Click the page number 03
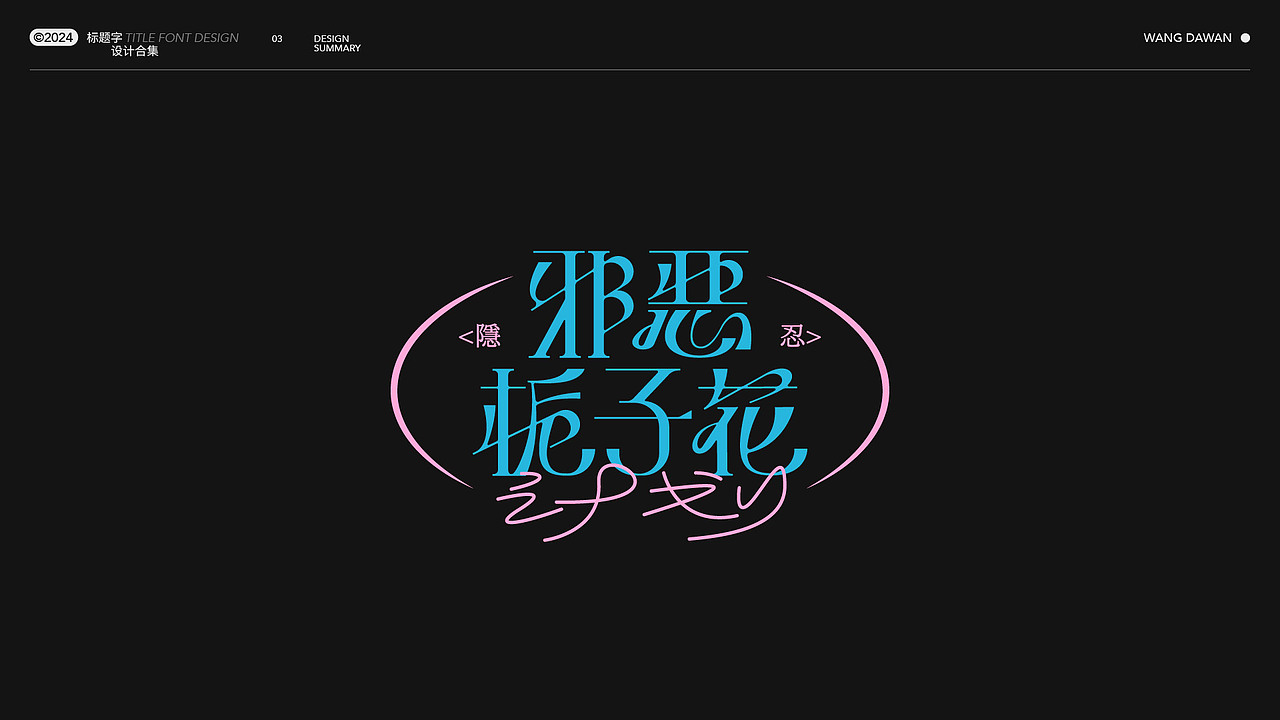Viewport: 1280px width, 720px height. click(x=277, y=39)
